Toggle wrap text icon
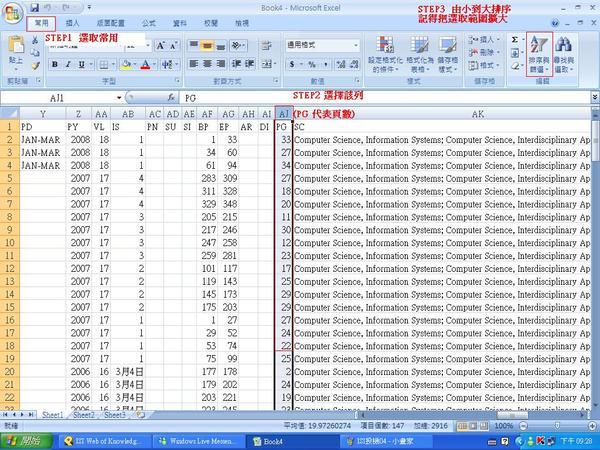Viewport: 600px width, 450px height. 266,46
